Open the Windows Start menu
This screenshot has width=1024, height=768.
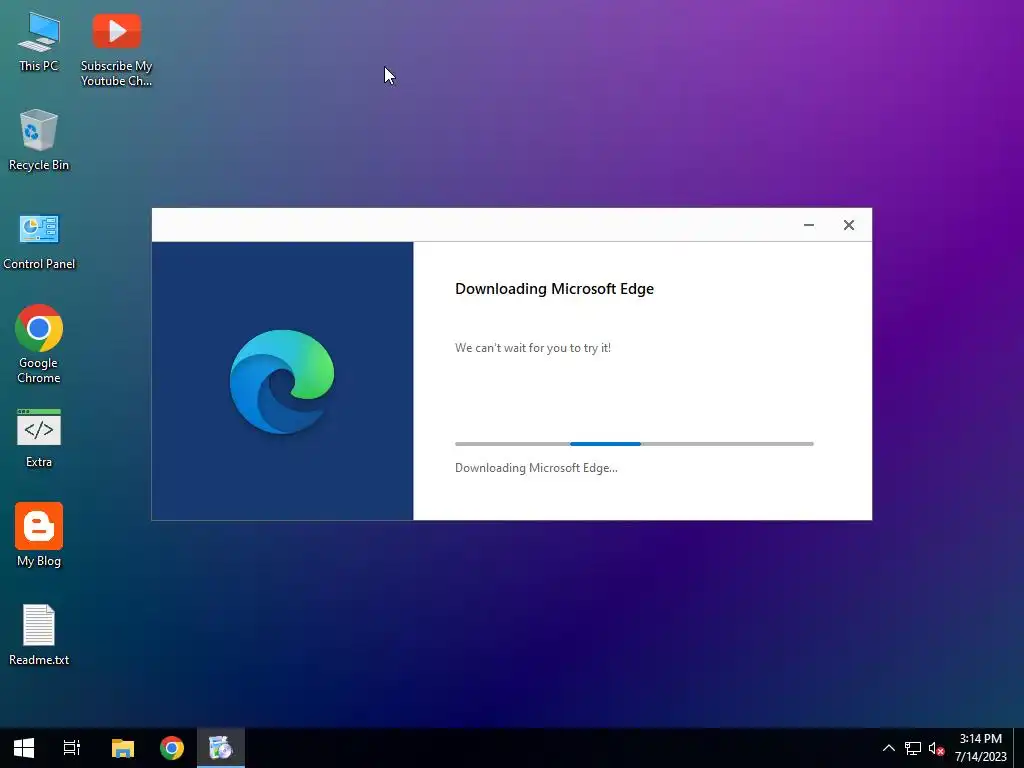pyautogui.click(x=24, y=748)
